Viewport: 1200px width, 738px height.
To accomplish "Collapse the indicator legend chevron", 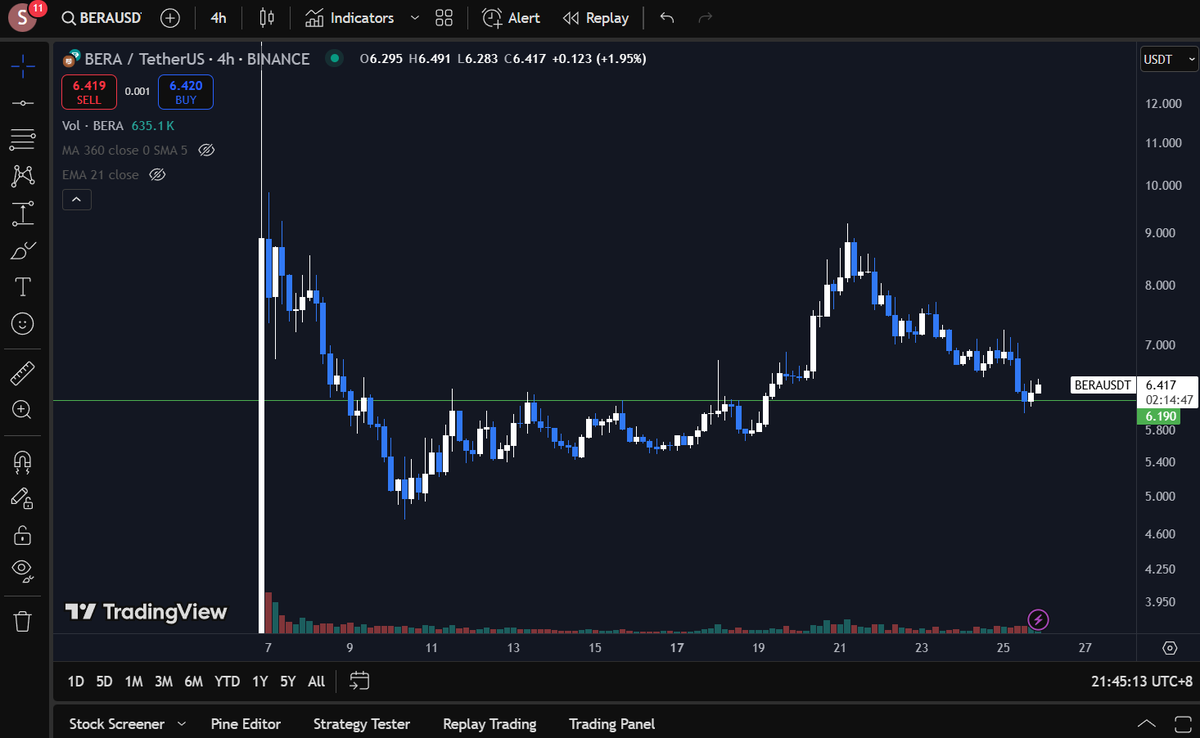I will tap(77, 200).
